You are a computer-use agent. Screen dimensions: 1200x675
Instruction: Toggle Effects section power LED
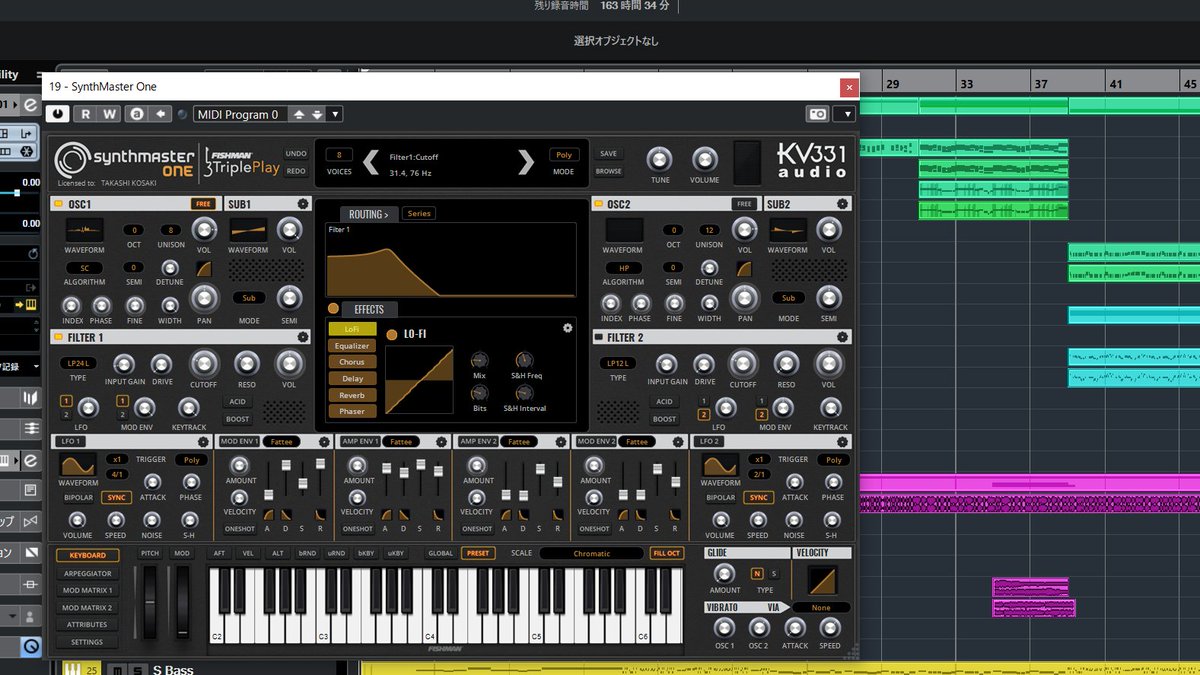click(x=333, y=308)
